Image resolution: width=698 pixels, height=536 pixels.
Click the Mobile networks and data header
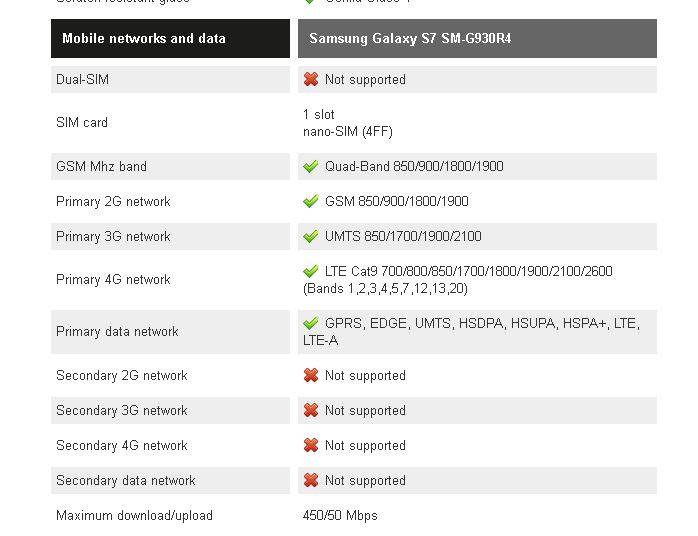tap(144, 39)
